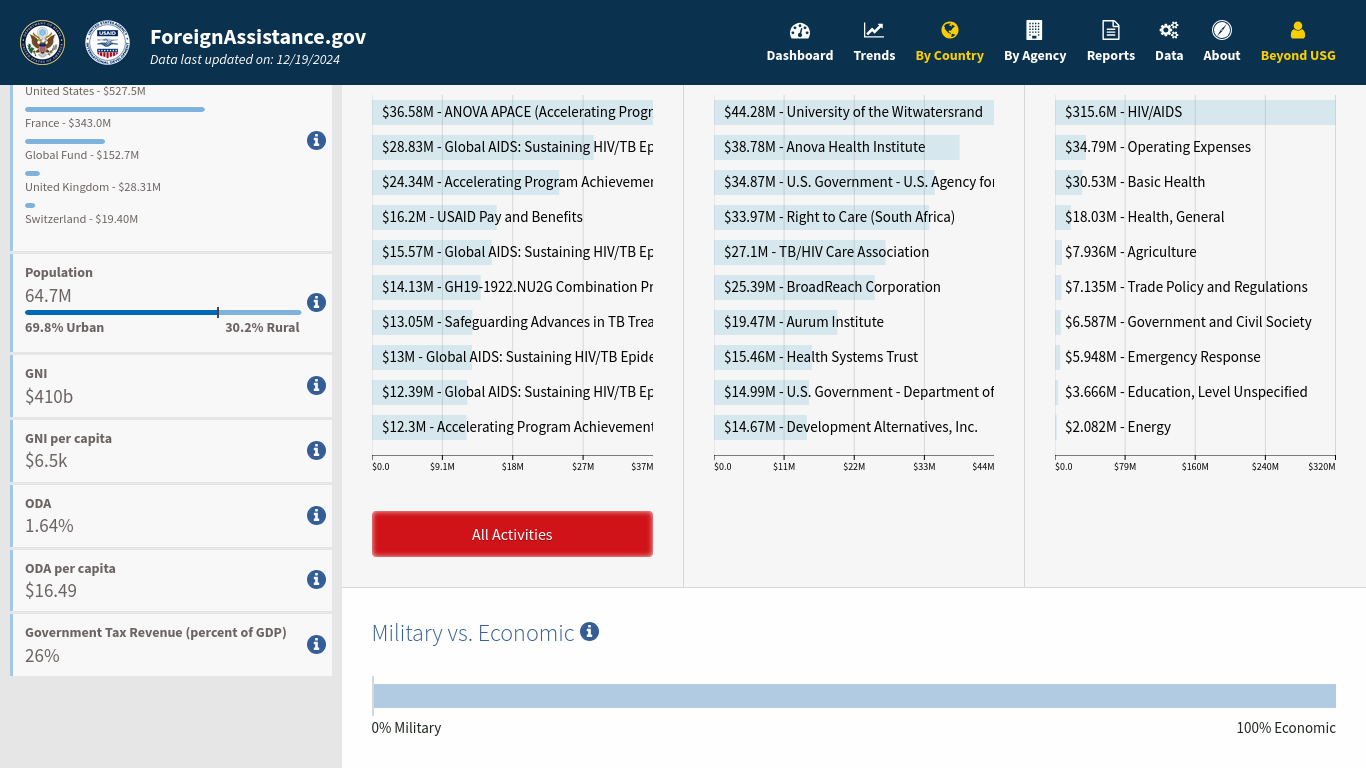
Task: Go to Trends menu label
Action: pyautogui.click(x=874, y=56)
